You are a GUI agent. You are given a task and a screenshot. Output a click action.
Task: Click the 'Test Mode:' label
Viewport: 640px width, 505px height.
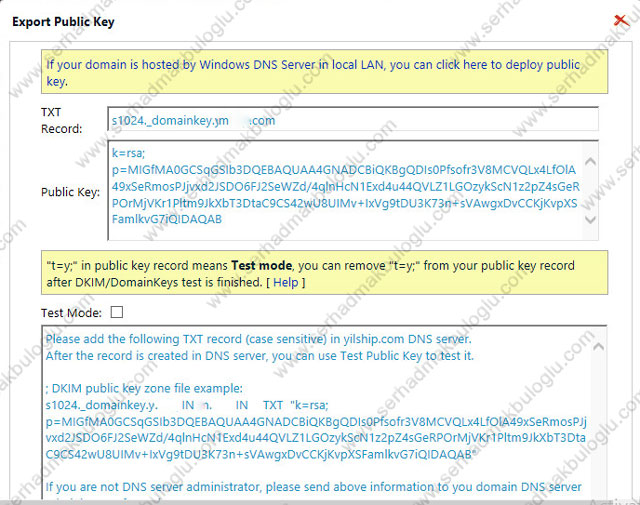[x=66, y=312]
